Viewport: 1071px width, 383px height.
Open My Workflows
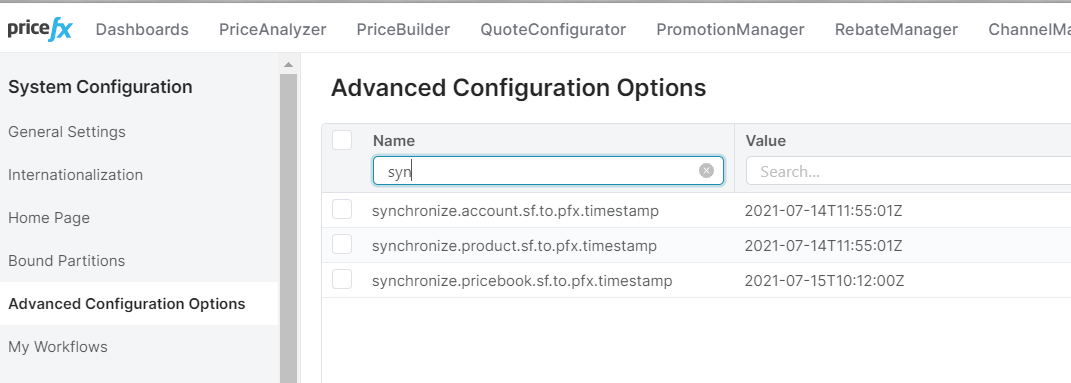[x=58, y=347]
